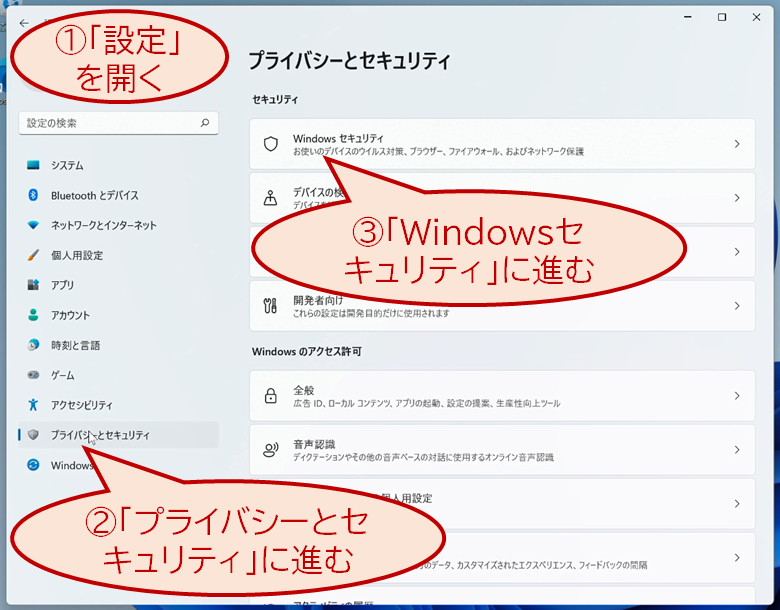The width and height of the screenshot is (780, 610).
Task: Maximize the Settings window
Action: tap(722, 17)
